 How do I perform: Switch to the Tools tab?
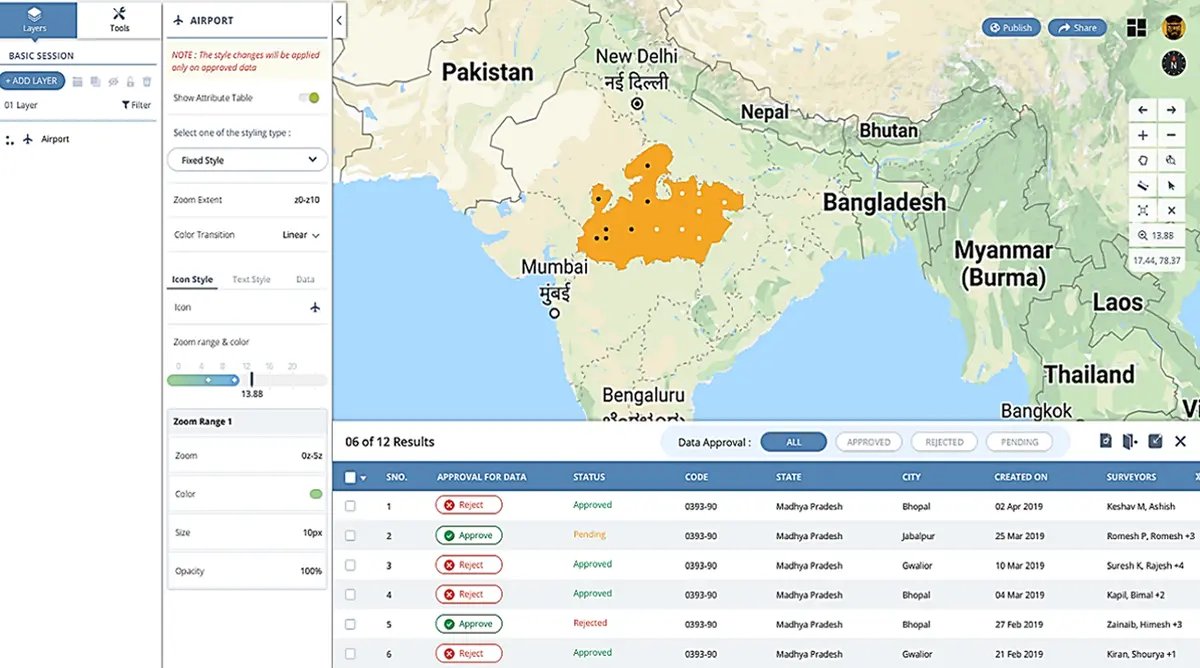tap(119, 19)
